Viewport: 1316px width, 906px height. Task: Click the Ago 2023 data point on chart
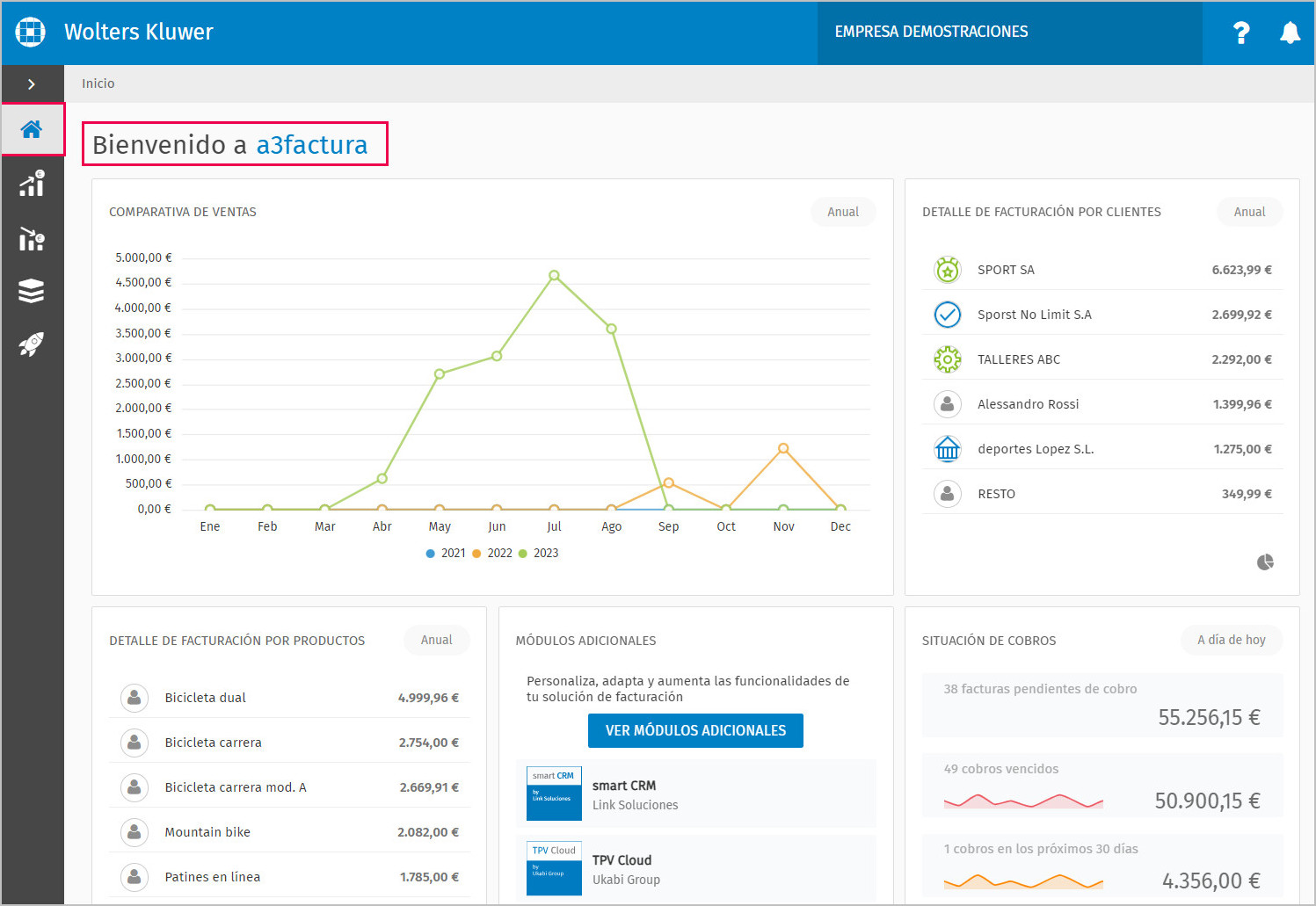pyautogui.click(x=611, y=329)
